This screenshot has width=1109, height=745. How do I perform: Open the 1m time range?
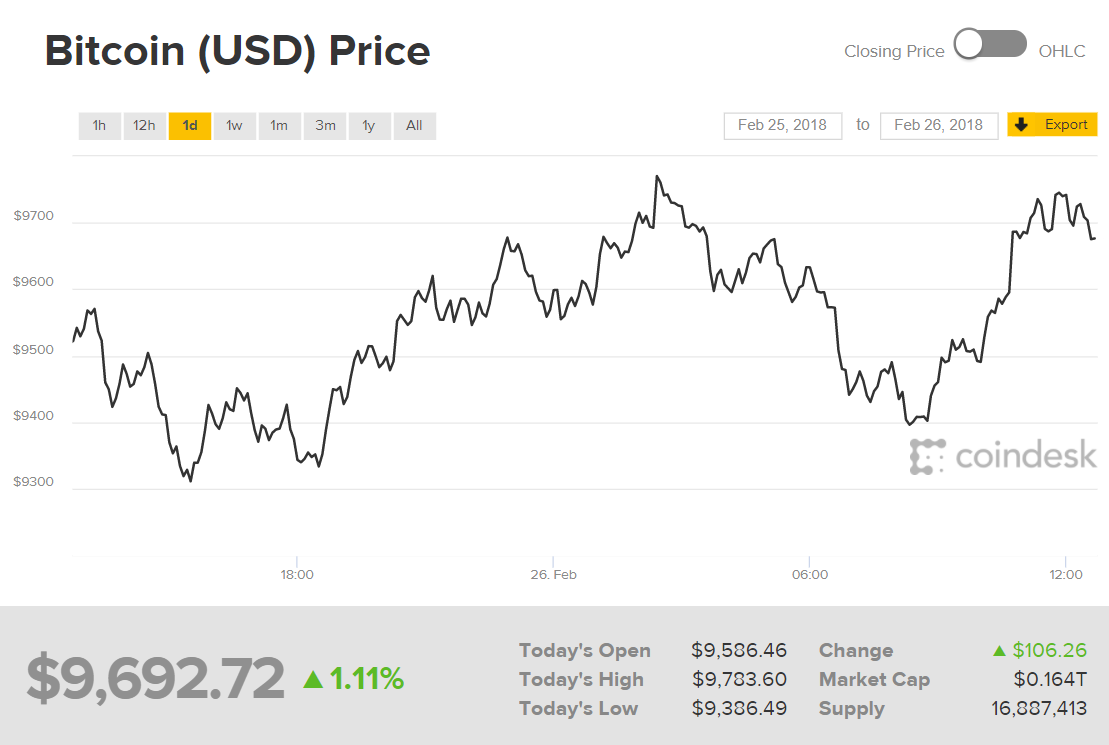click(279, 125)
